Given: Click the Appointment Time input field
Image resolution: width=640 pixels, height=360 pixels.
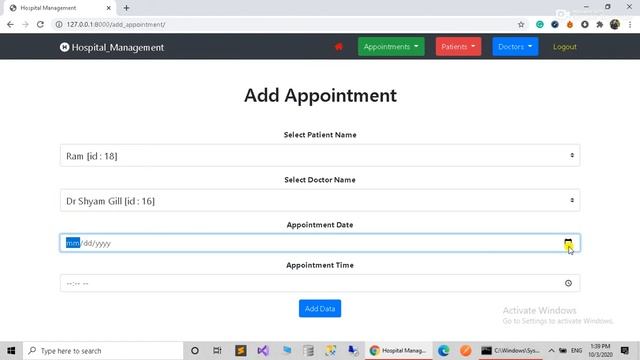Looking at the screenshot, I should [320, 283].
